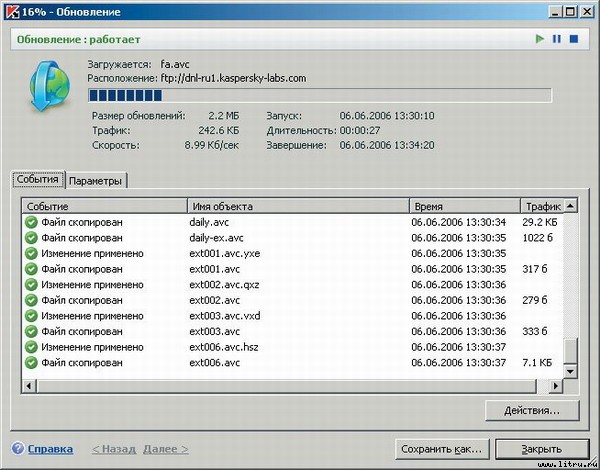Click the green check icon beside ext006.avc.hsz

(x=31, y=346)
